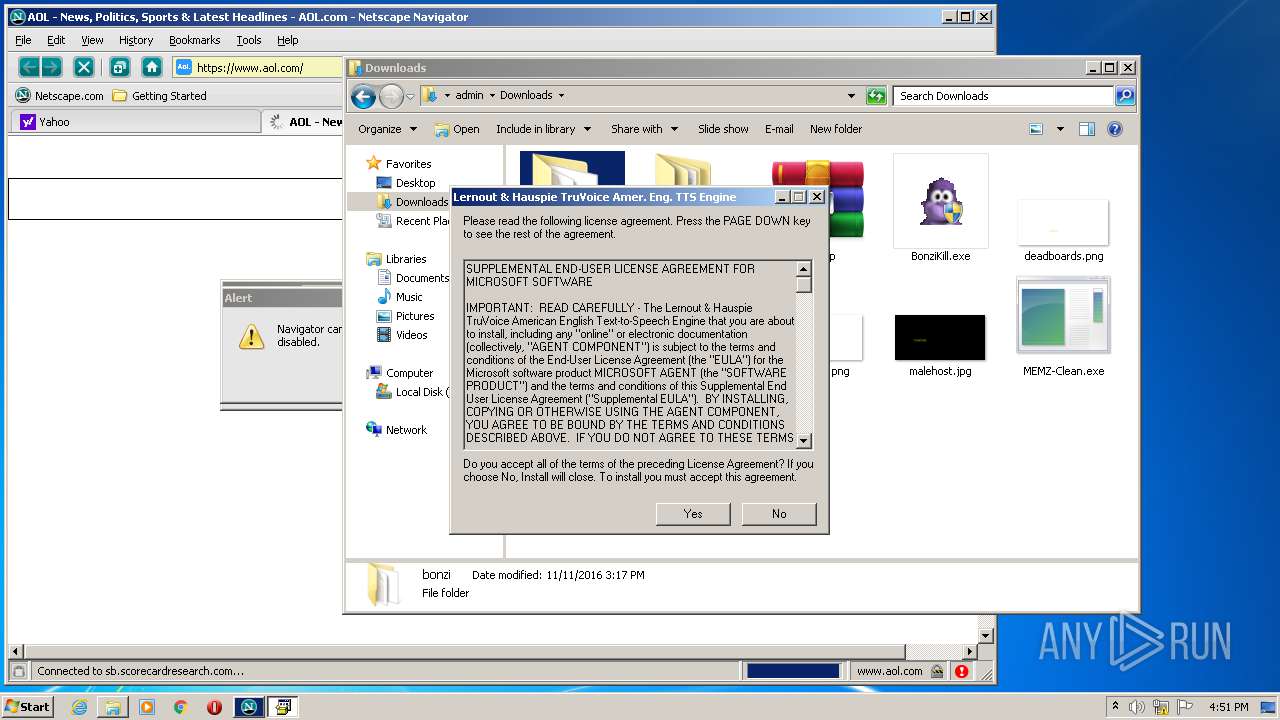Select deadboards.png file
Image resolution: width=1280 pixels, height=720 pixels.
click(1063, 230)
